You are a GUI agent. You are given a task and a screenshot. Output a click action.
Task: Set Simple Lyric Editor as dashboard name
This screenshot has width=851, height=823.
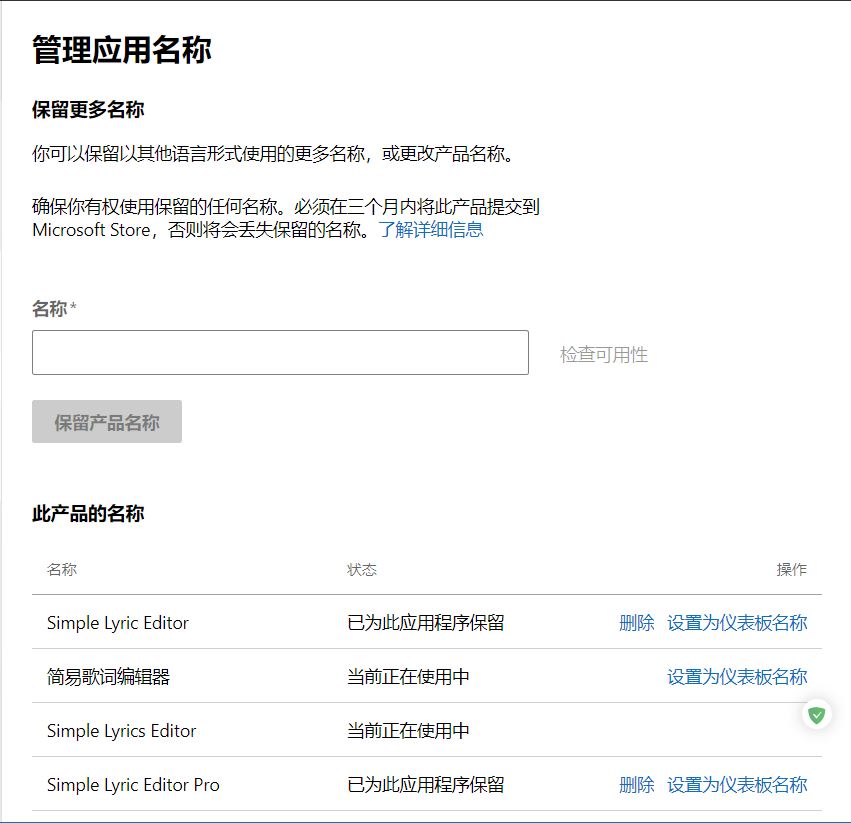[738, 622]
